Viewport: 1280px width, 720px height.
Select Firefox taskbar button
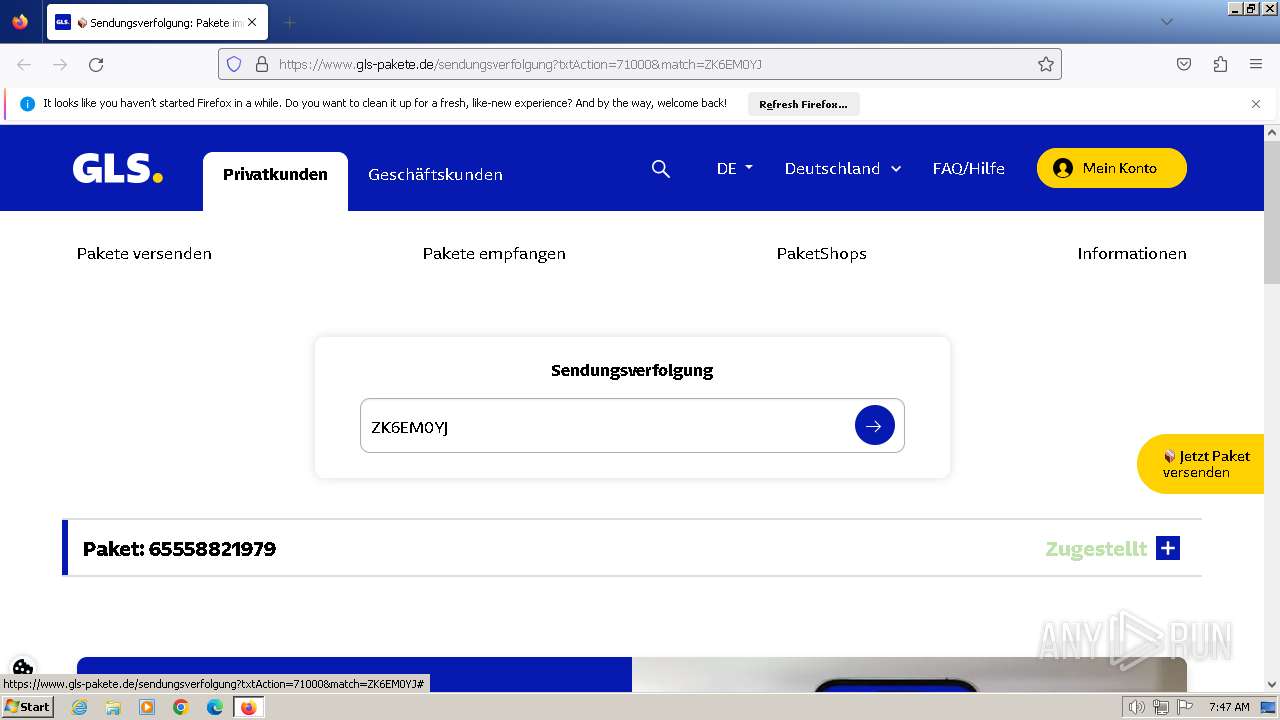248,707
